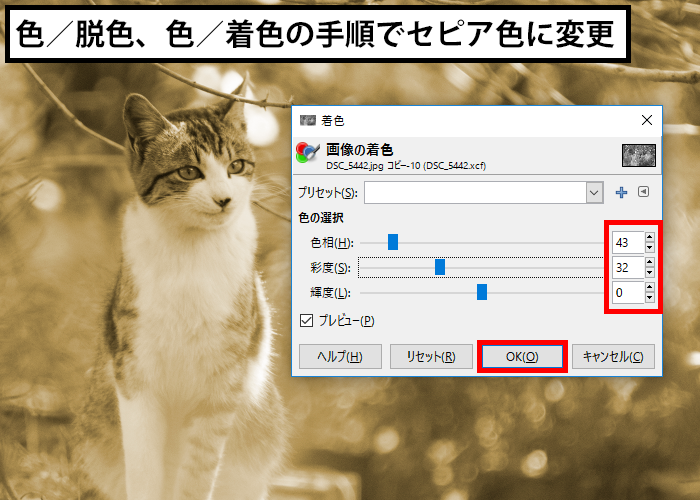Click the small window icon in title bar
Viewport: 700px width, 500px height.
click(308, 120)
